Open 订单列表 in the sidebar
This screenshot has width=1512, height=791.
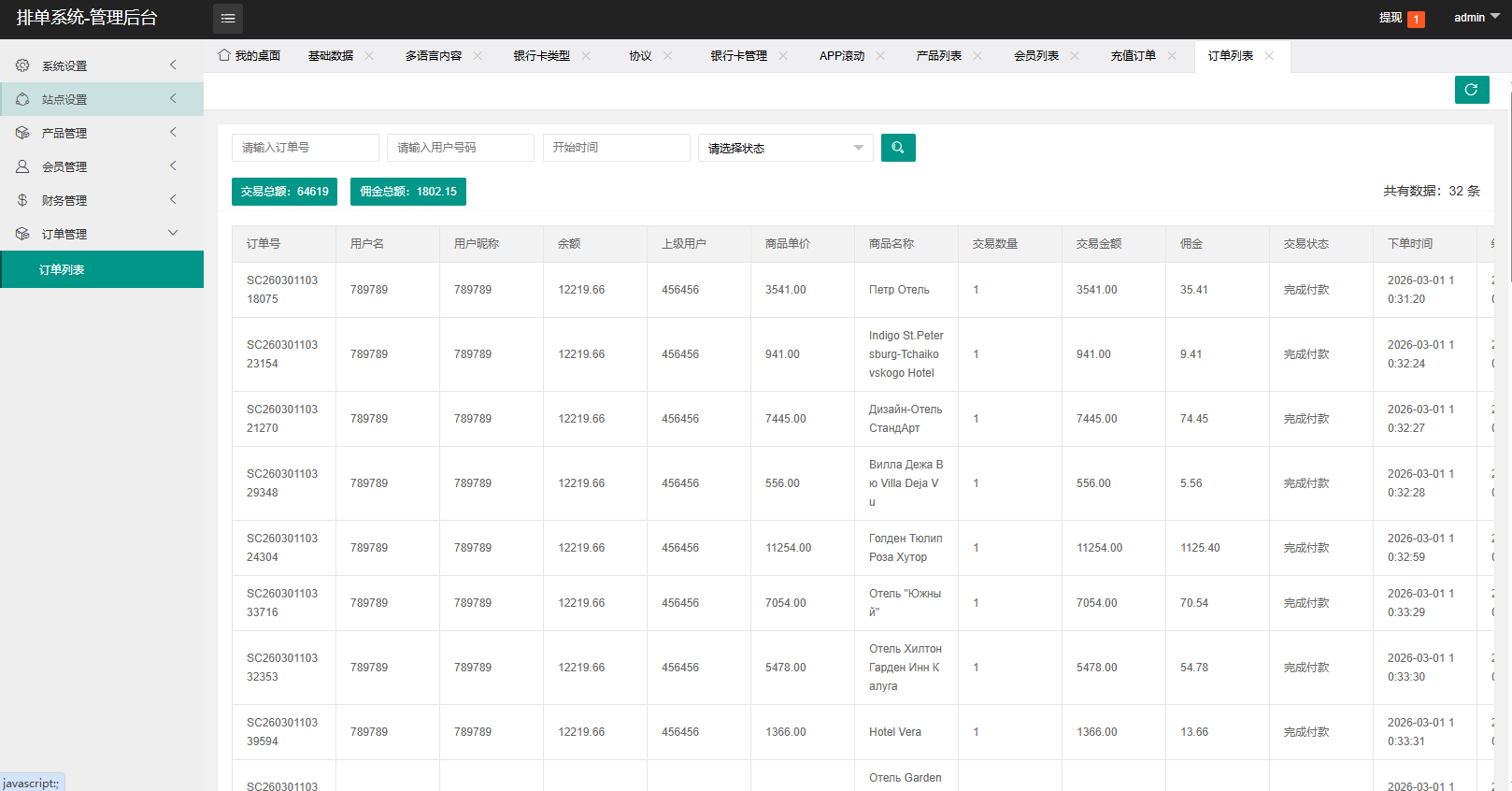102,269
